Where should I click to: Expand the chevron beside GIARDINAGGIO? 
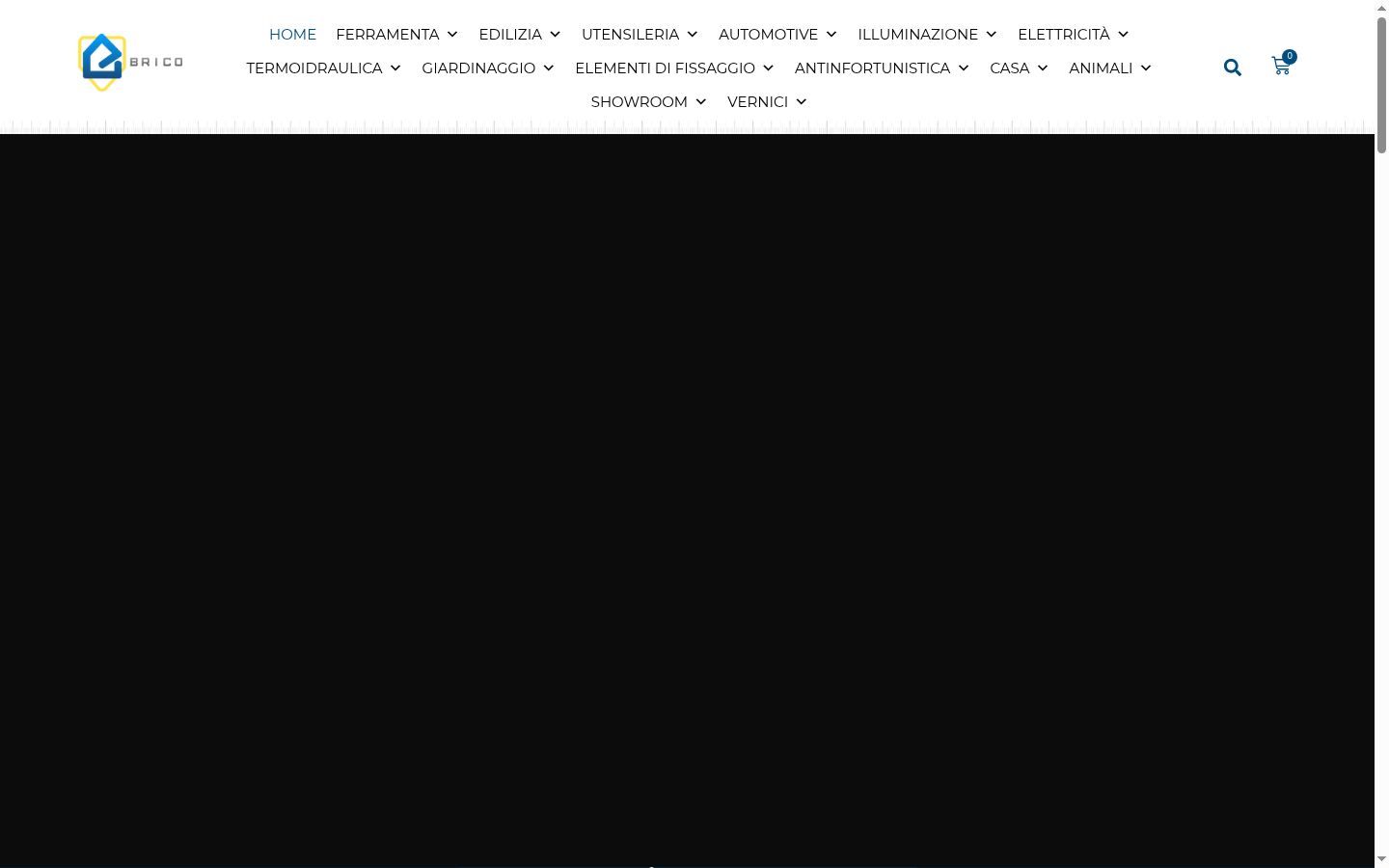(x=548, y=68)
